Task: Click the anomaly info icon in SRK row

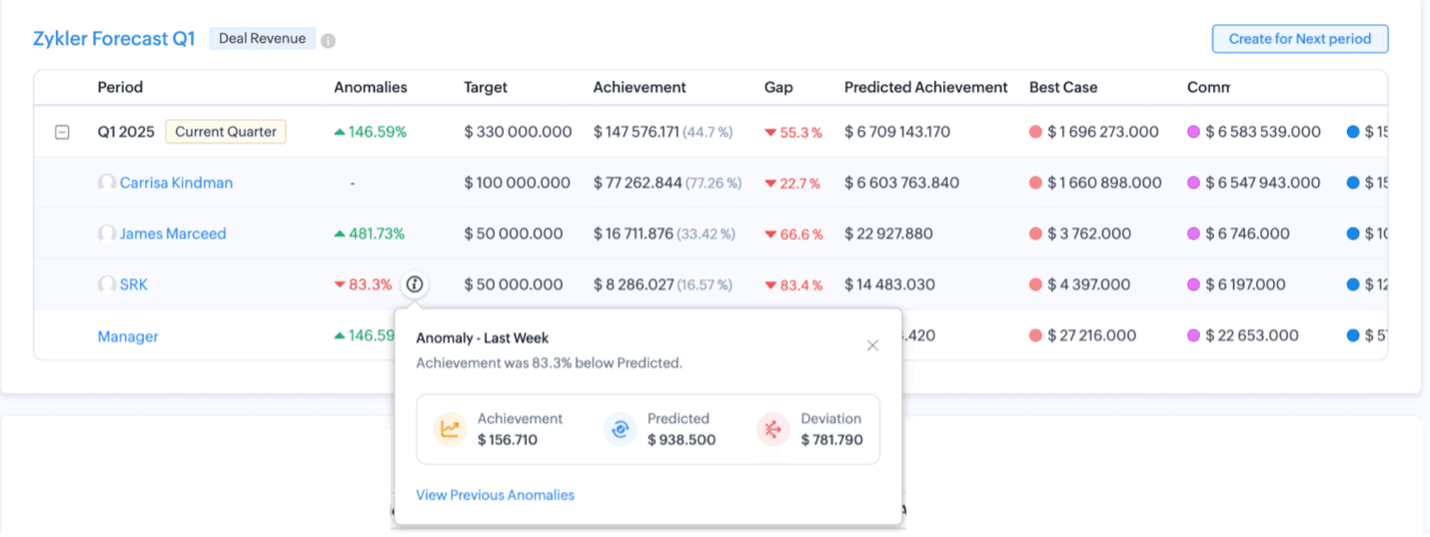Action: tap(415, 285)
